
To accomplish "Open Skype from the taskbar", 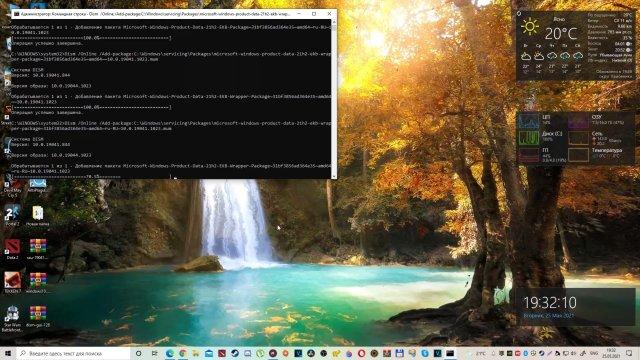I will coord(424,353).
